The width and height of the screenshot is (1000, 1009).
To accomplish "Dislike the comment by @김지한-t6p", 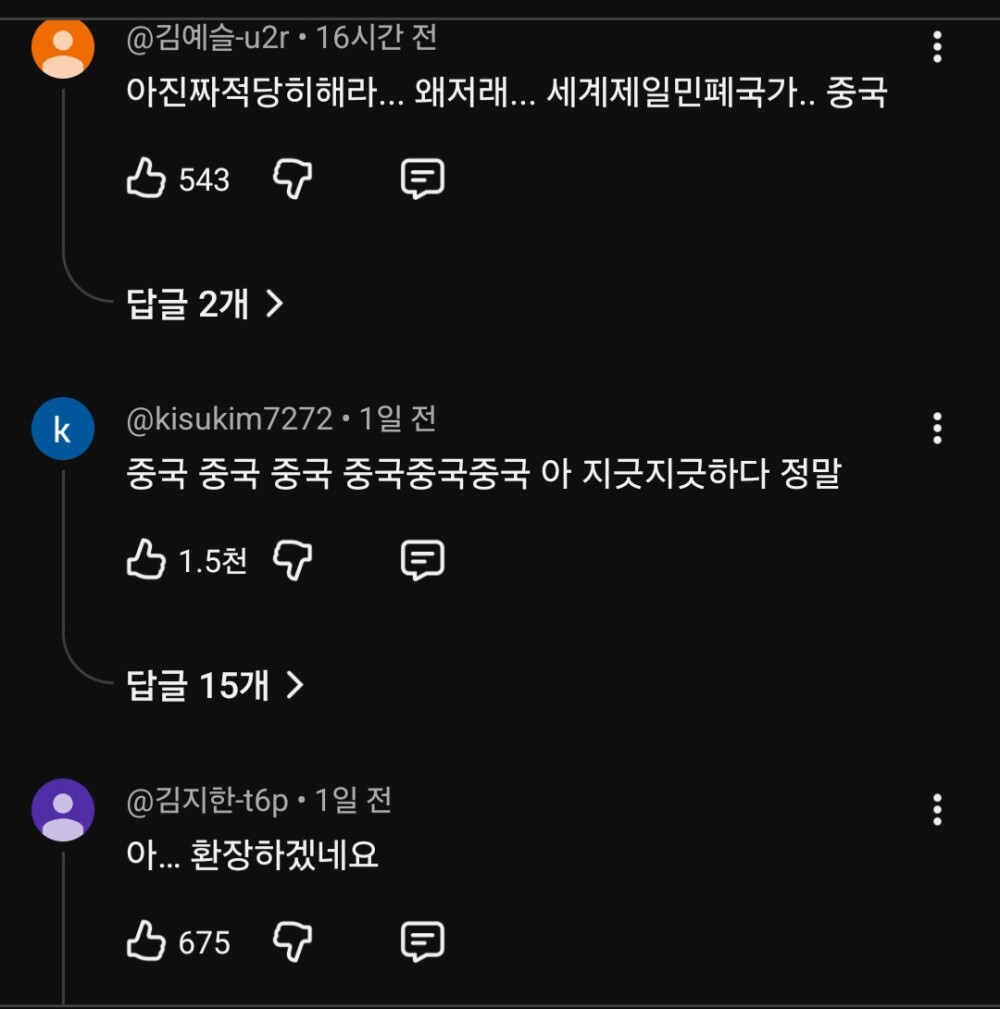I will (x=292, y=942).
